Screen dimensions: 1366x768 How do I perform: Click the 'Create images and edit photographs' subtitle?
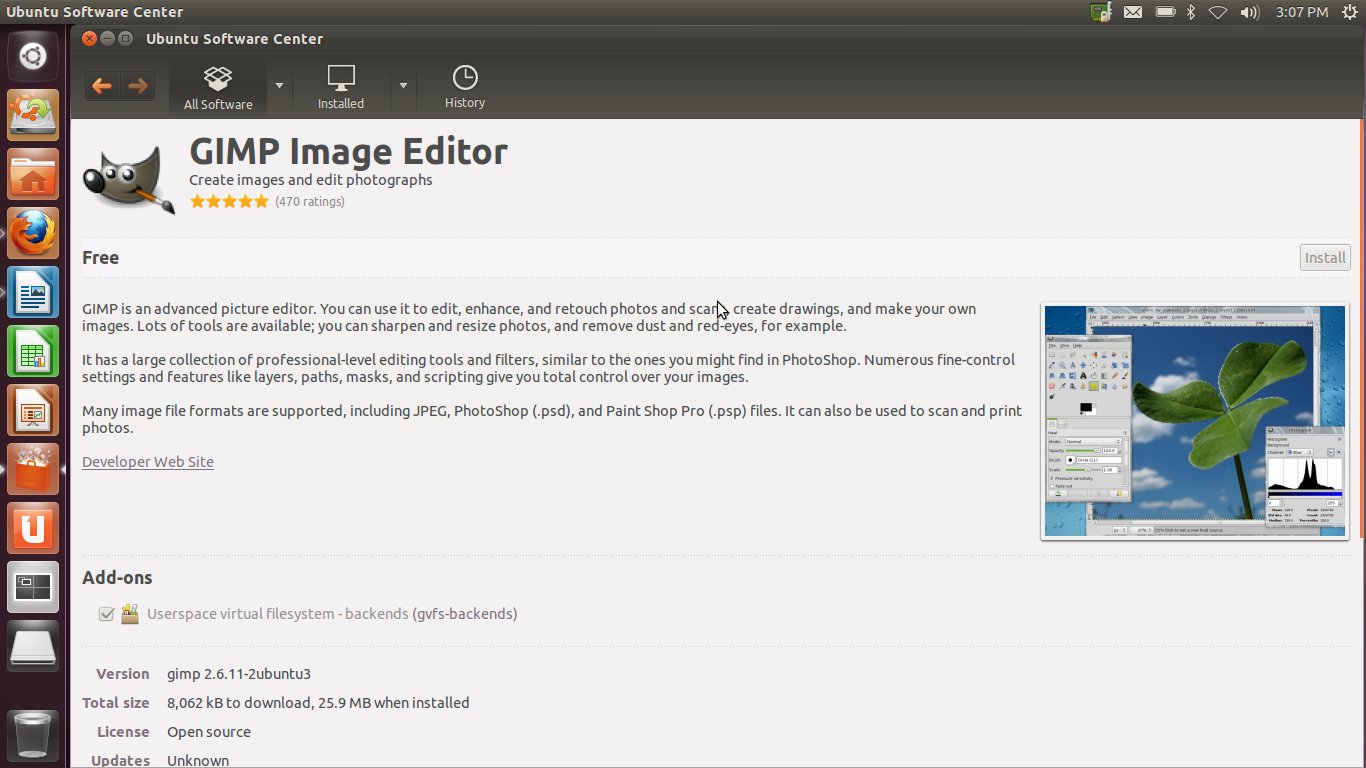click(x=311, y=180)
